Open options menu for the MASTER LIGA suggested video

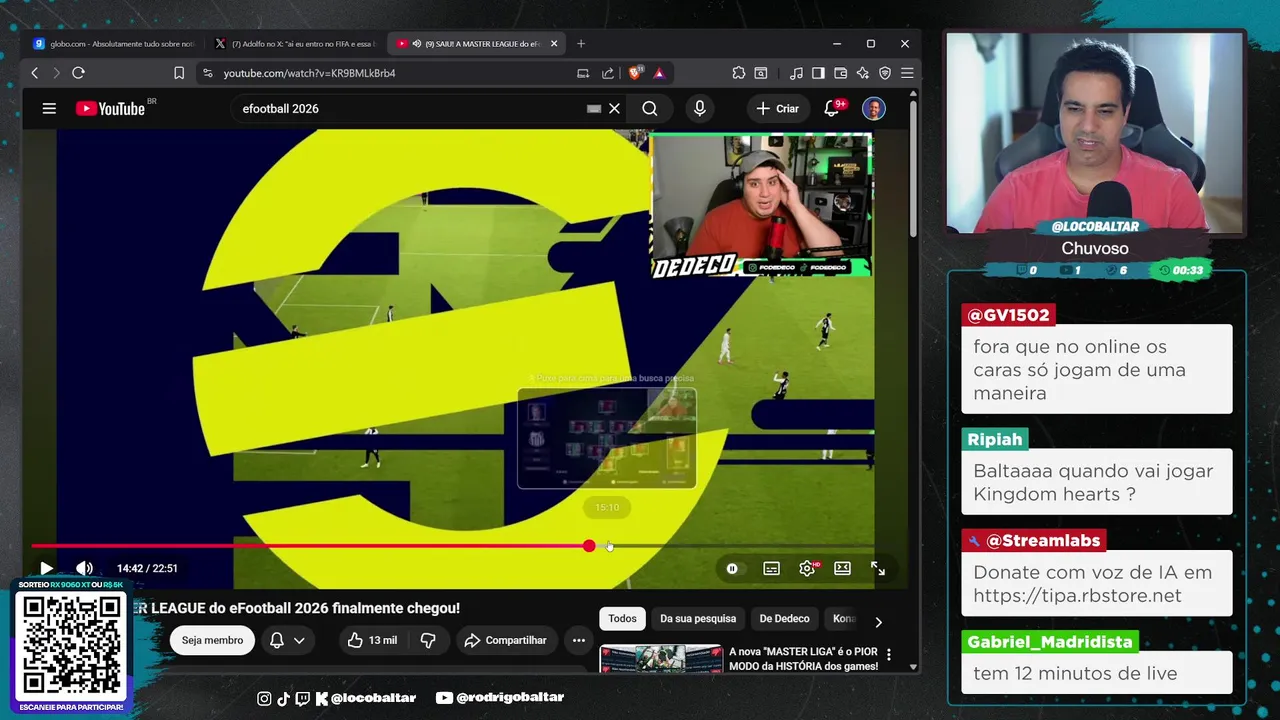coord(888,655)
